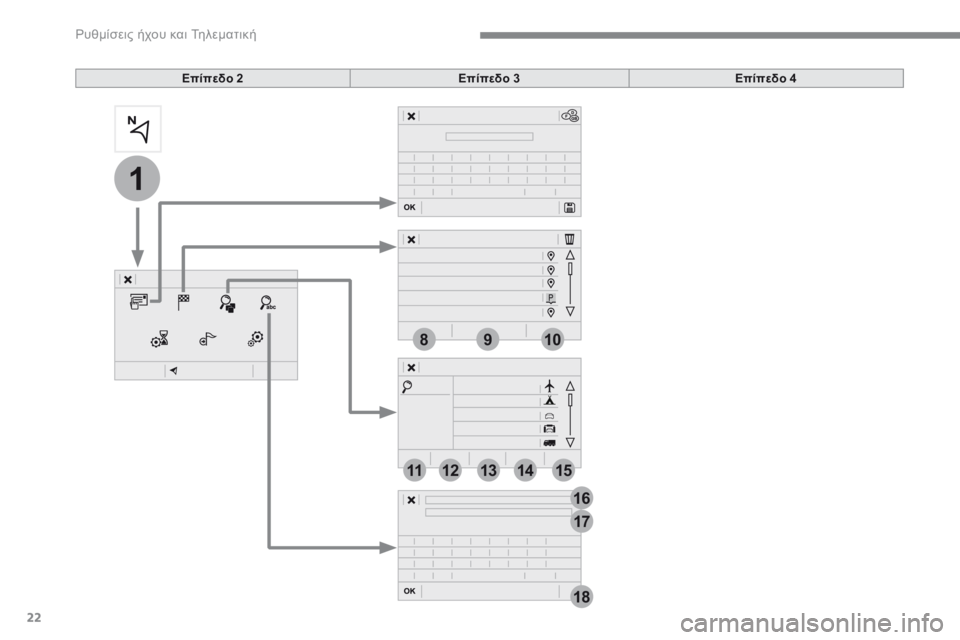
Task: Select the checkered flag destination icon
Action: pyautogui.click(x=184, y=302)
